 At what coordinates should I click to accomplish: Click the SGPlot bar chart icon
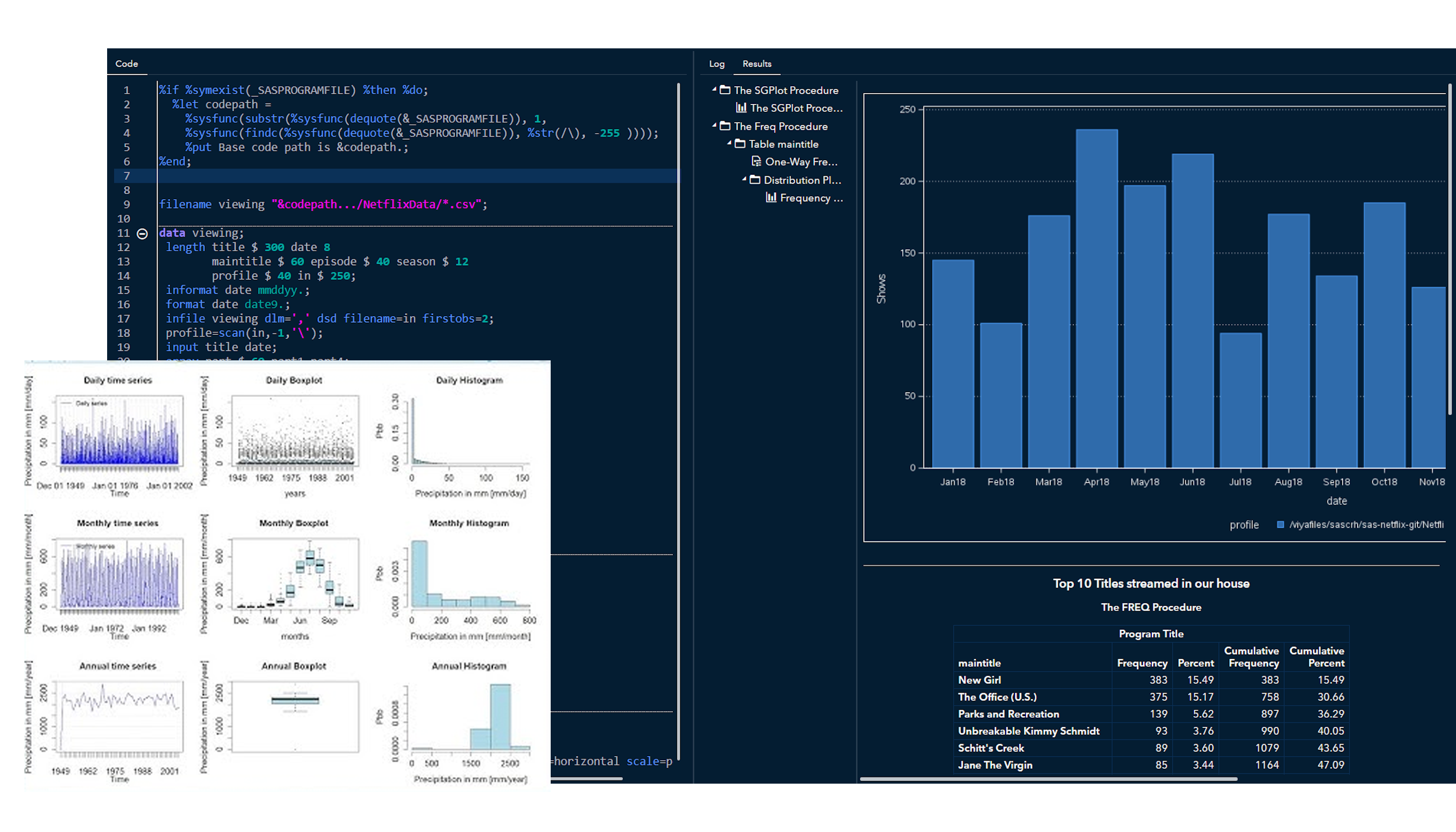point(741,108)
